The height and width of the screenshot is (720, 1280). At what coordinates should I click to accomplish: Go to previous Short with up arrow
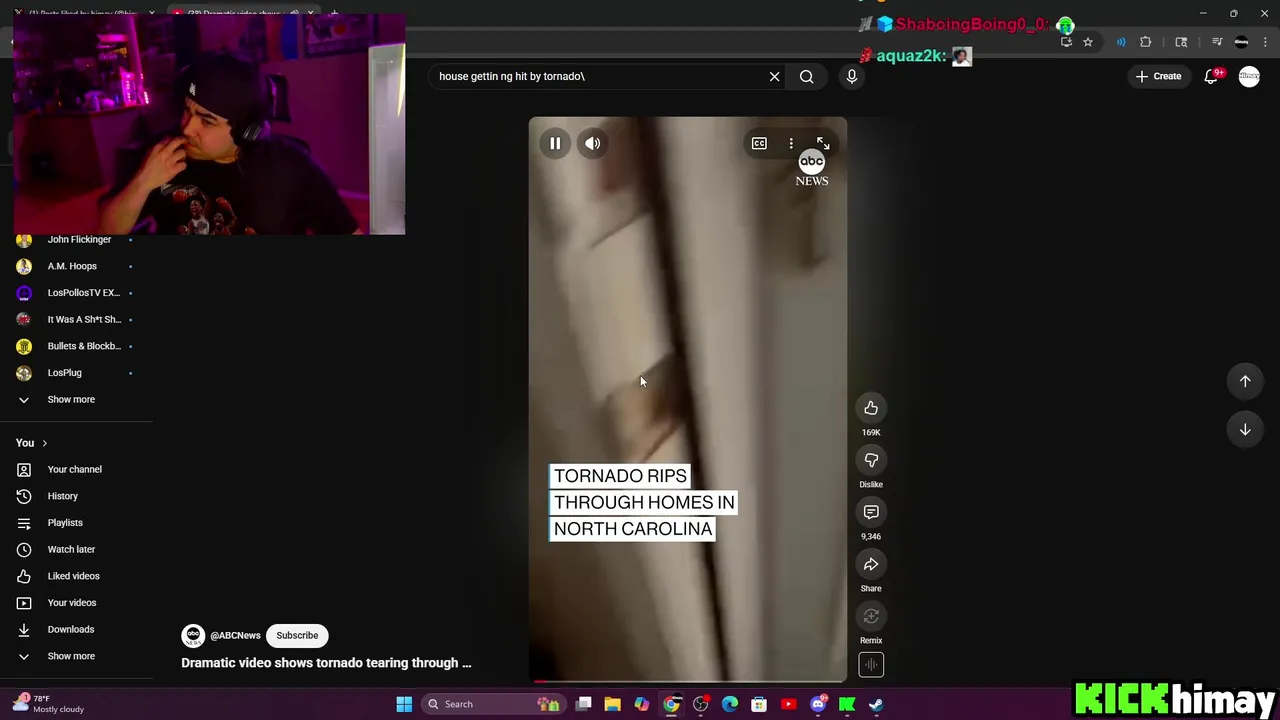[x=1245, y=381]
